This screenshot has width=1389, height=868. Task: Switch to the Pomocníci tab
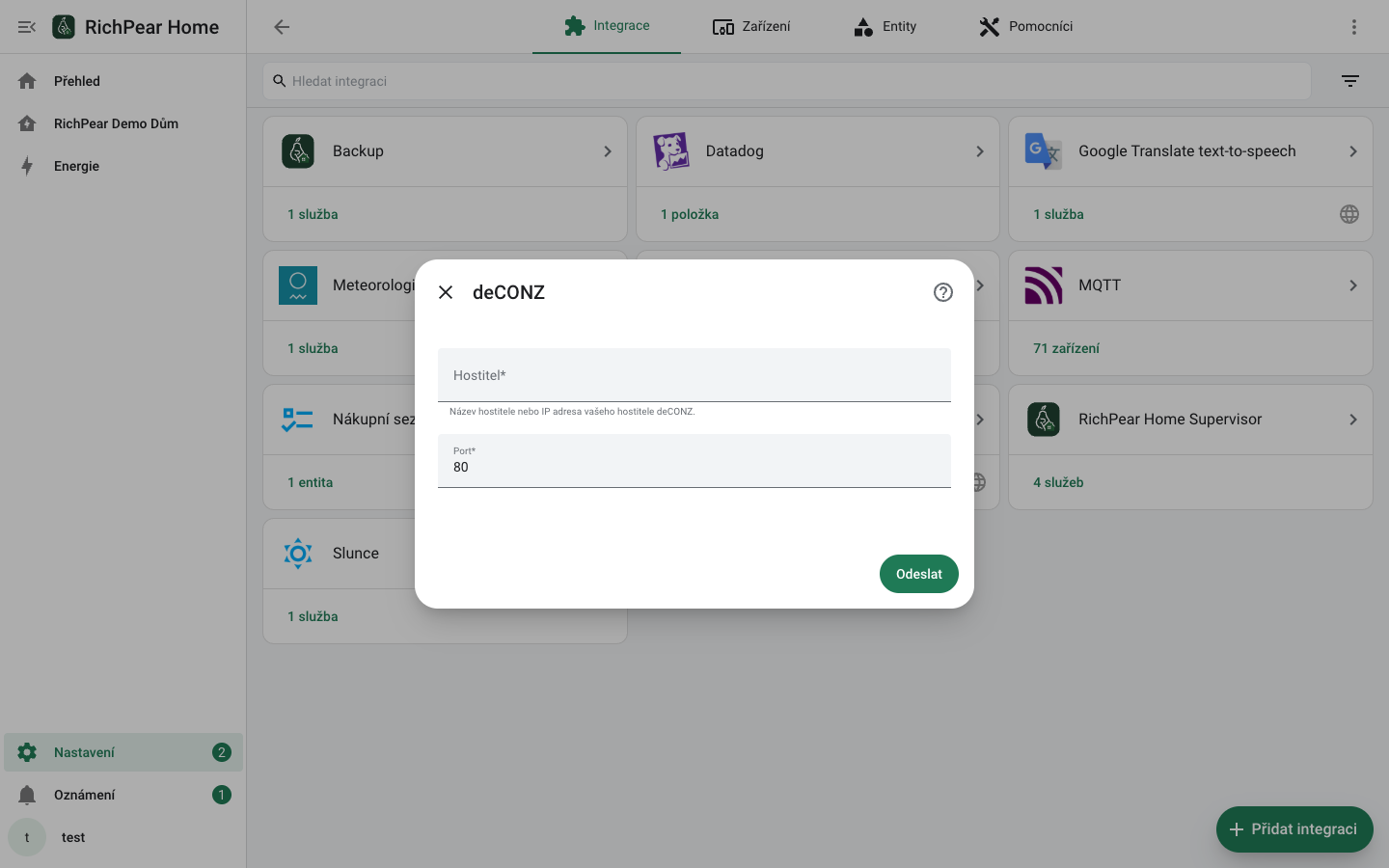coord(1025,26)
